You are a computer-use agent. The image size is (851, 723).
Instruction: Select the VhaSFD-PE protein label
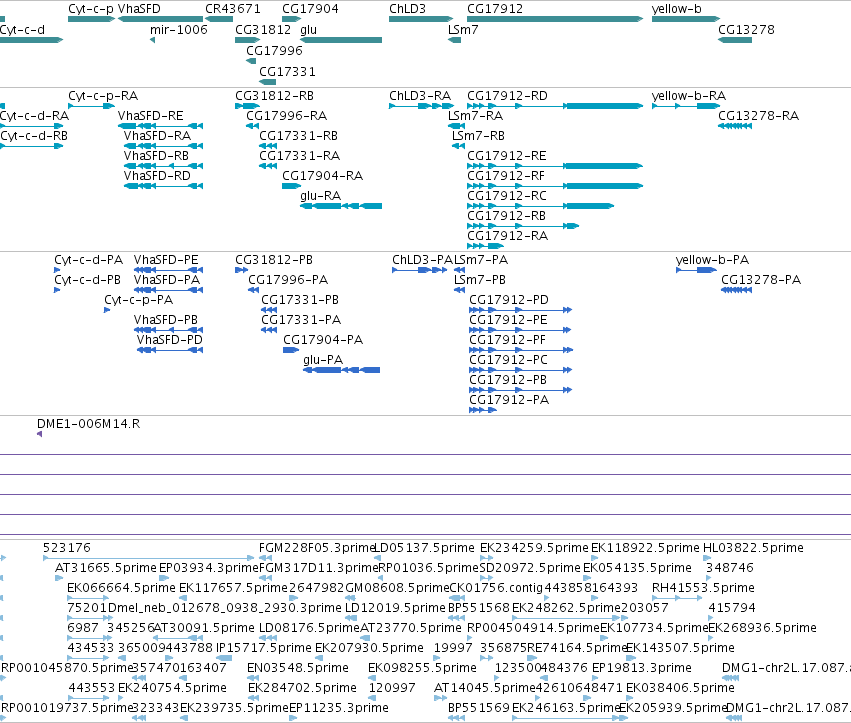coord(166,260)
